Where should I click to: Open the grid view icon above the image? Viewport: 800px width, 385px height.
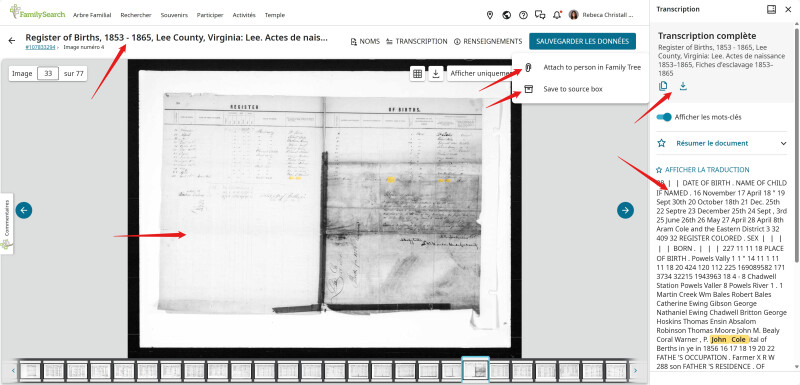[x=417, y=74]
